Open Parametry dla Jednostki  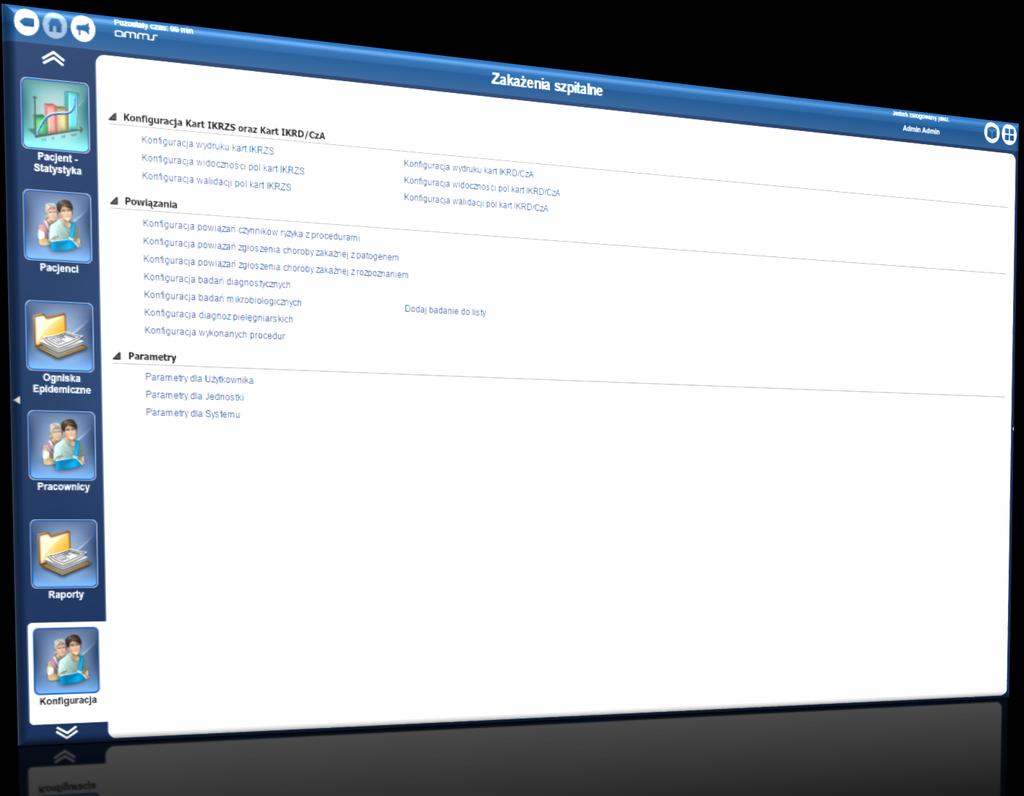coord(195,396)
